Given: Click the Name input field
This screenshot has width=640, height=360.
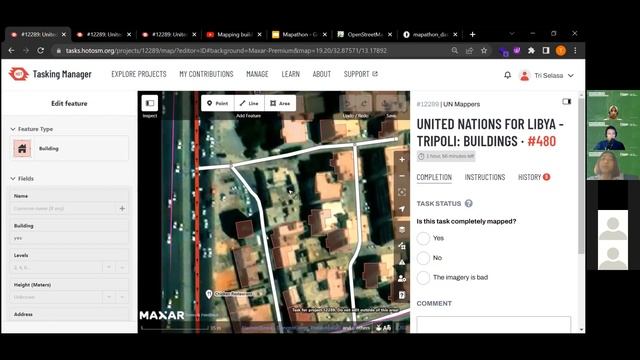Looking at the screenshot, I should point(64,209).
